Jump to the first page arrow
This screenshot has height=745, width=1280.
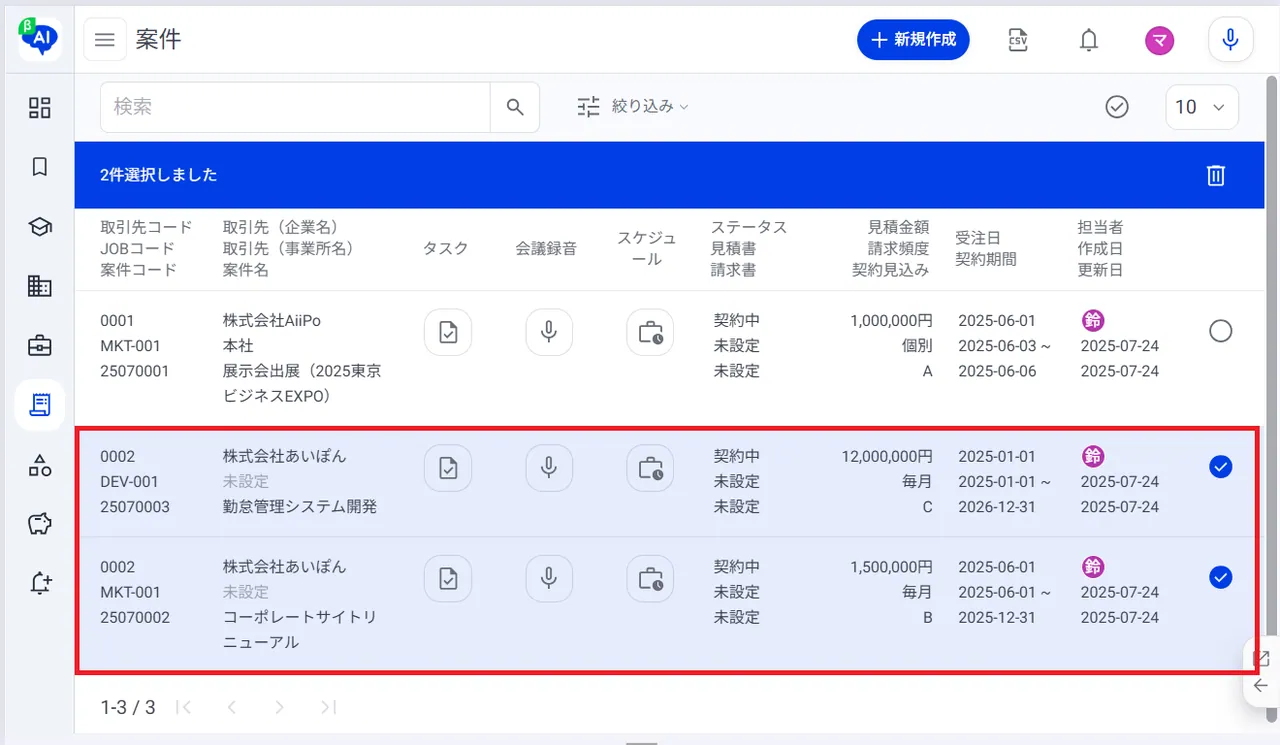coord(183,707)
